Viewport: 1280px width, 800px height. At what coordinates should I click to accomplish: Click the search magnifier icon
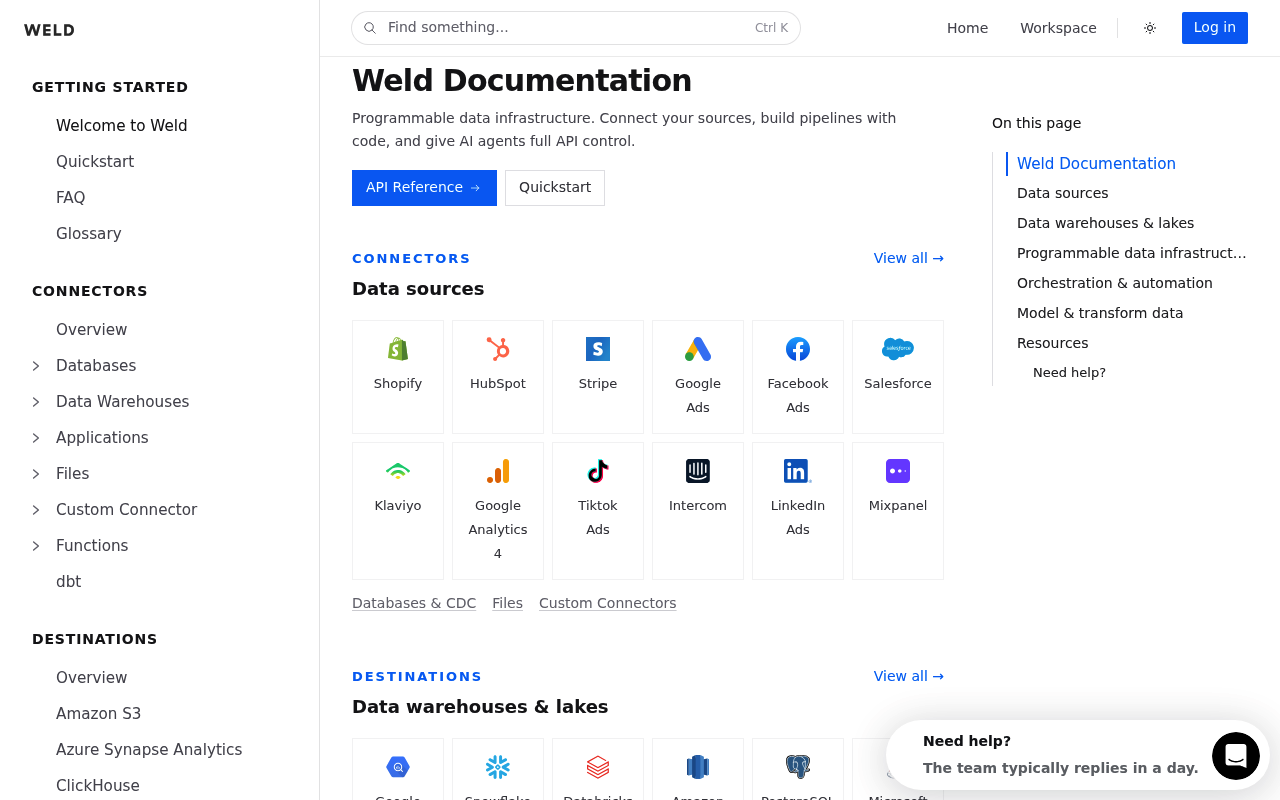[x=370, y=28]
